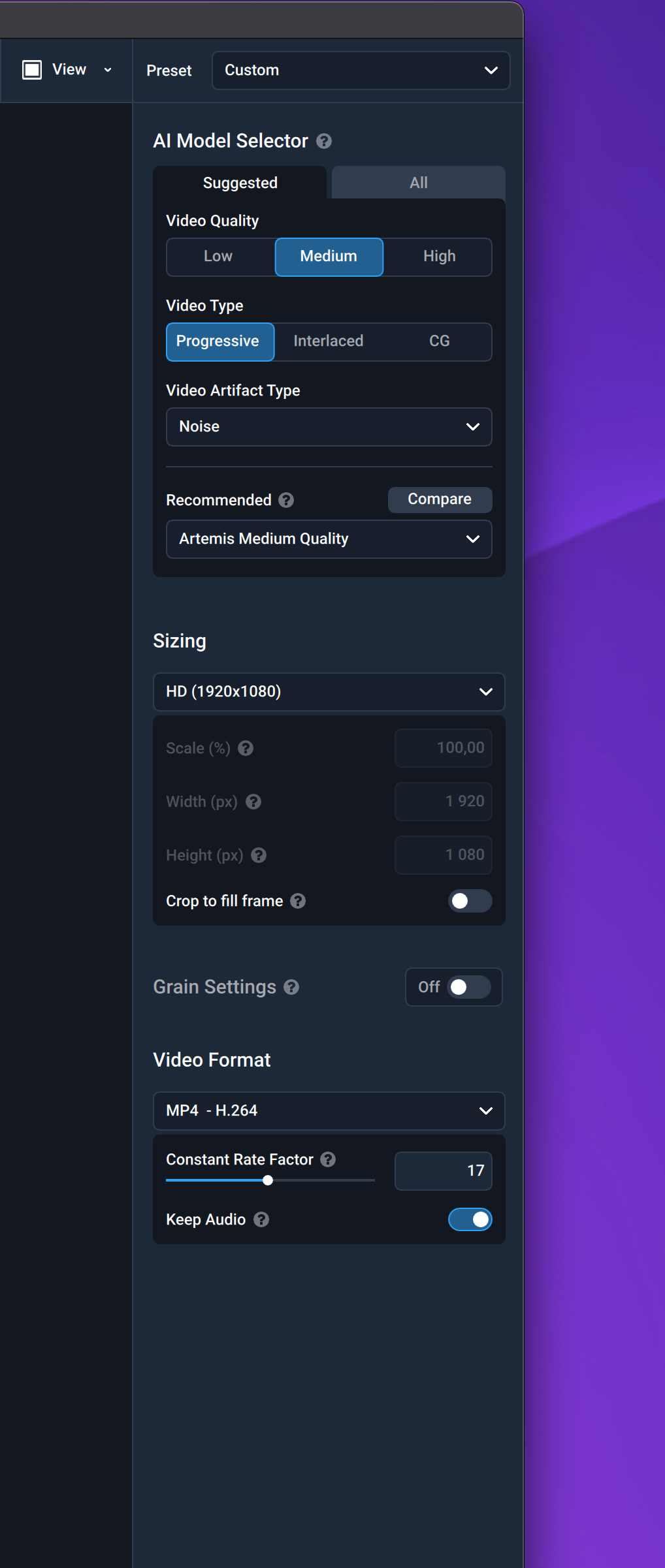Turn on the Grain Settings switch

point(469,987)
